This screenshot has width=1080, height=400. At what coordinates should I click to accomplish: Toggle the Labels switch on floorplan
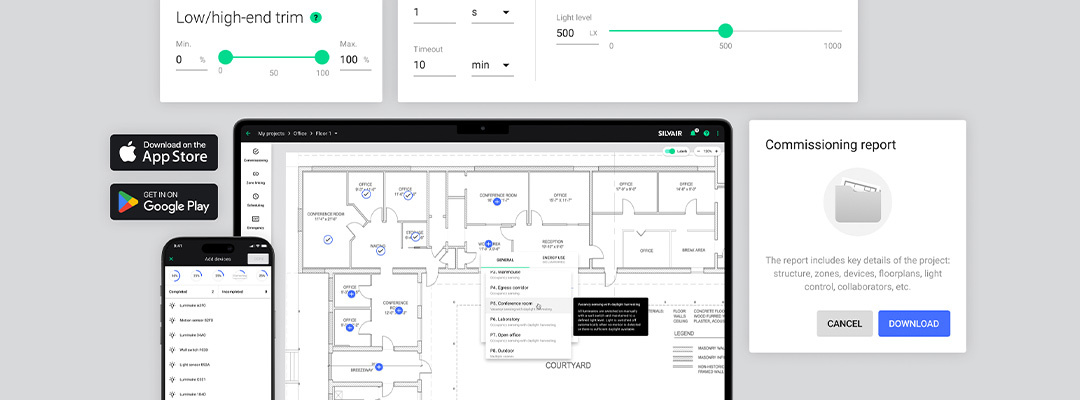[671, 151]
